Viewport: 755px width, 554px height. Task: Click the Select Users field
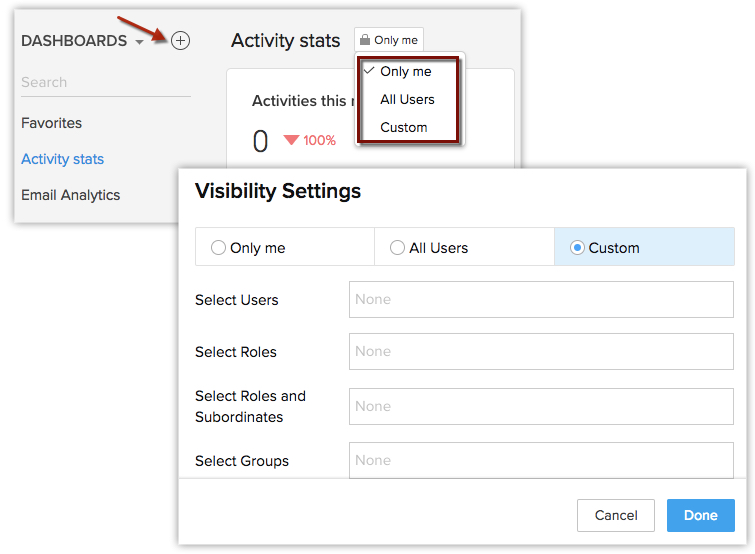[541, 299]
